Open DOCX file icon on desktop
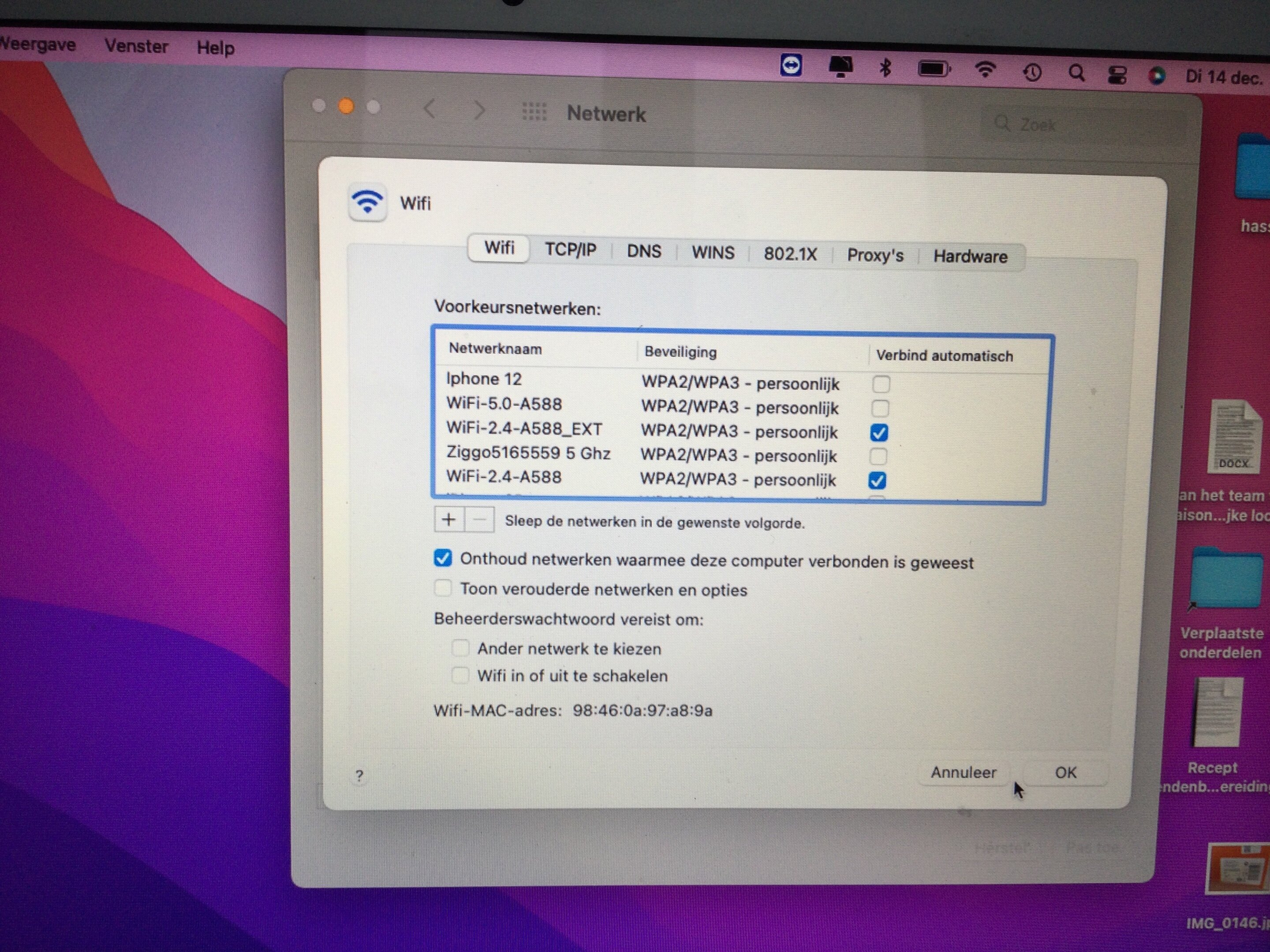The width and height of the screenshot is (1270, 952). (x=1234, y=437)
